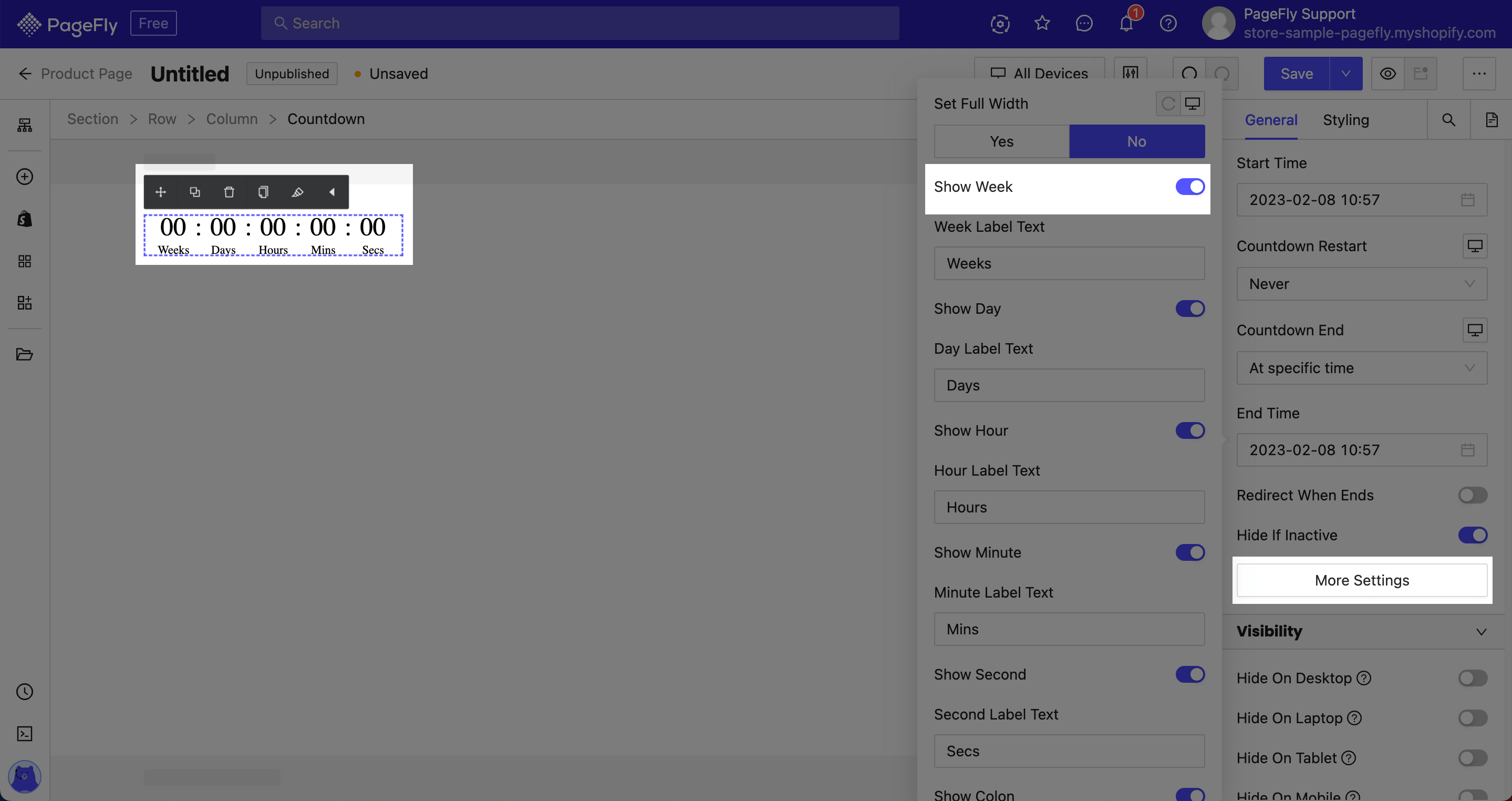Click the Undo arrow button

click(x=1189, y=74)
